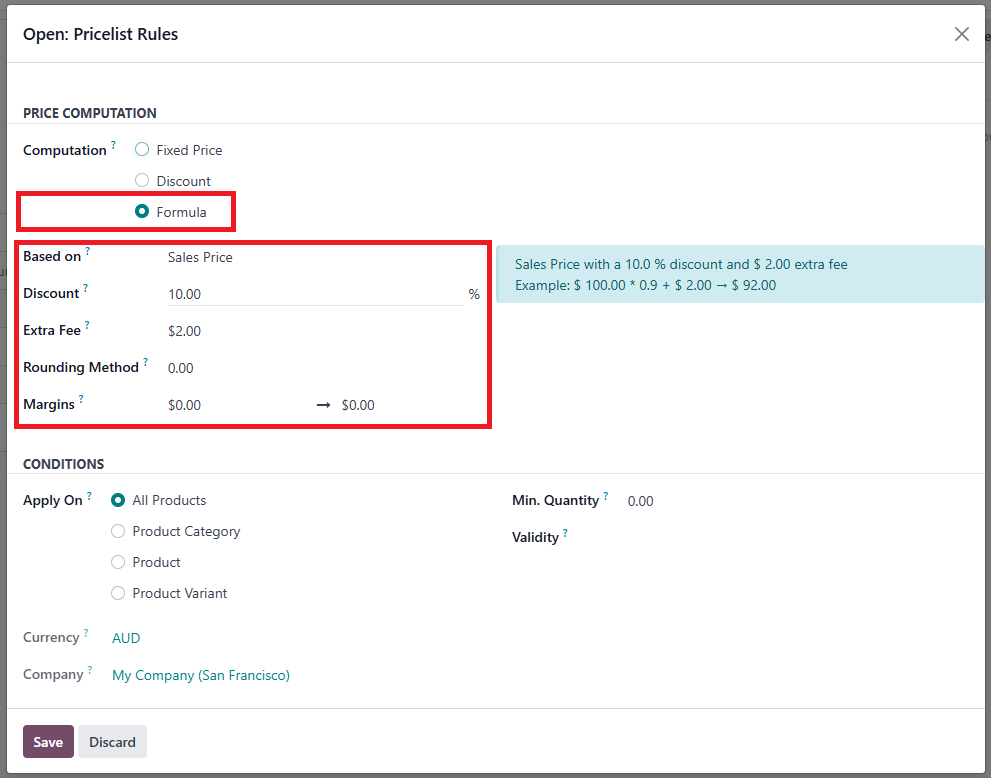
Task: Open the AUD currency link
Action: click(x=126, y=638)
